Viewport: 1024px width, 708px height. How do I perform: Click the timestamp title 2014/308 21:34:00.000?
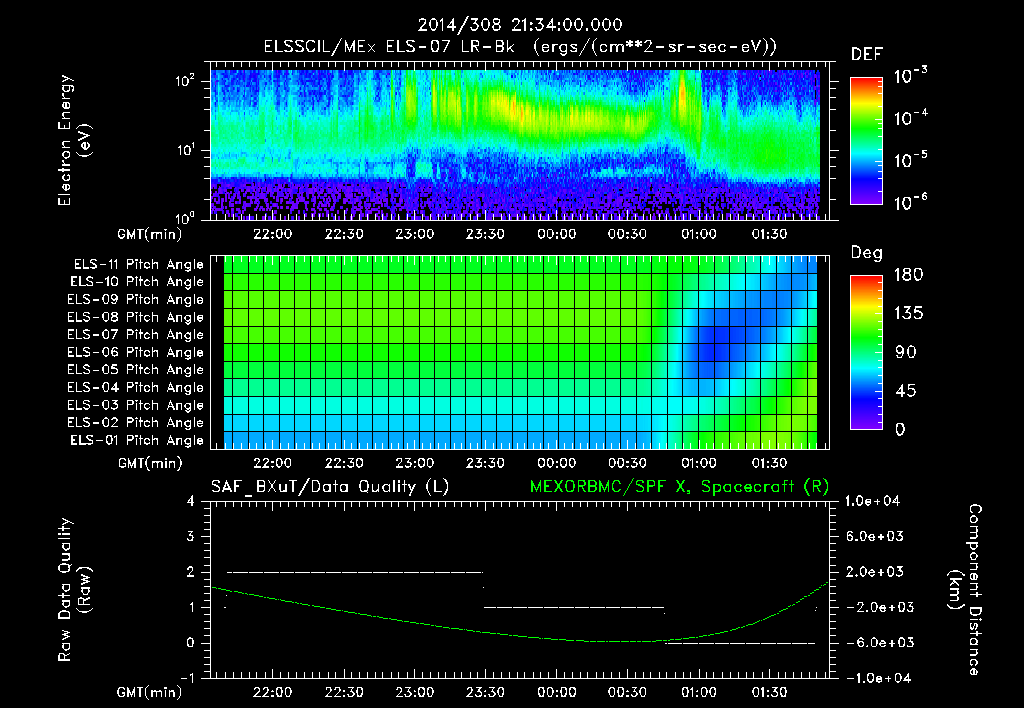[520, 25]
